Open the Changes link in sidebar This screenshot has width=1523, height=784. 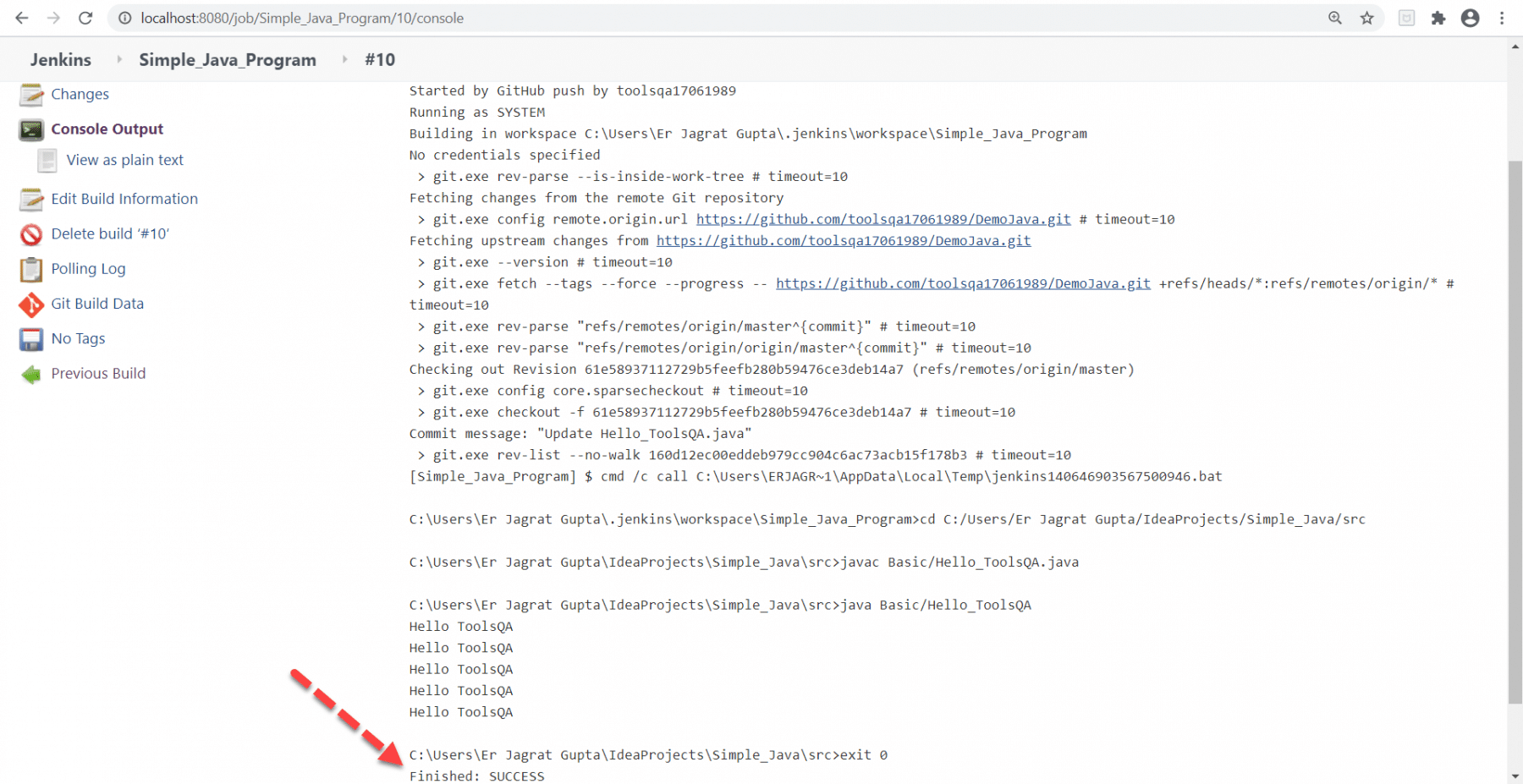click(x=80, y=94)
